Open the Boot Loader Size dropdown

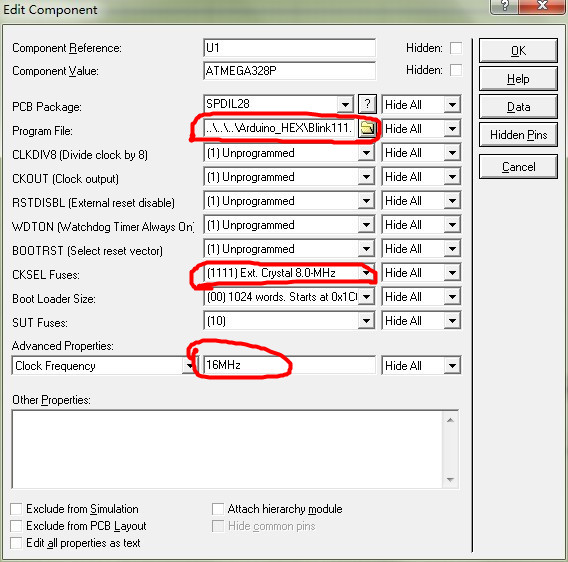click(366, 297)
